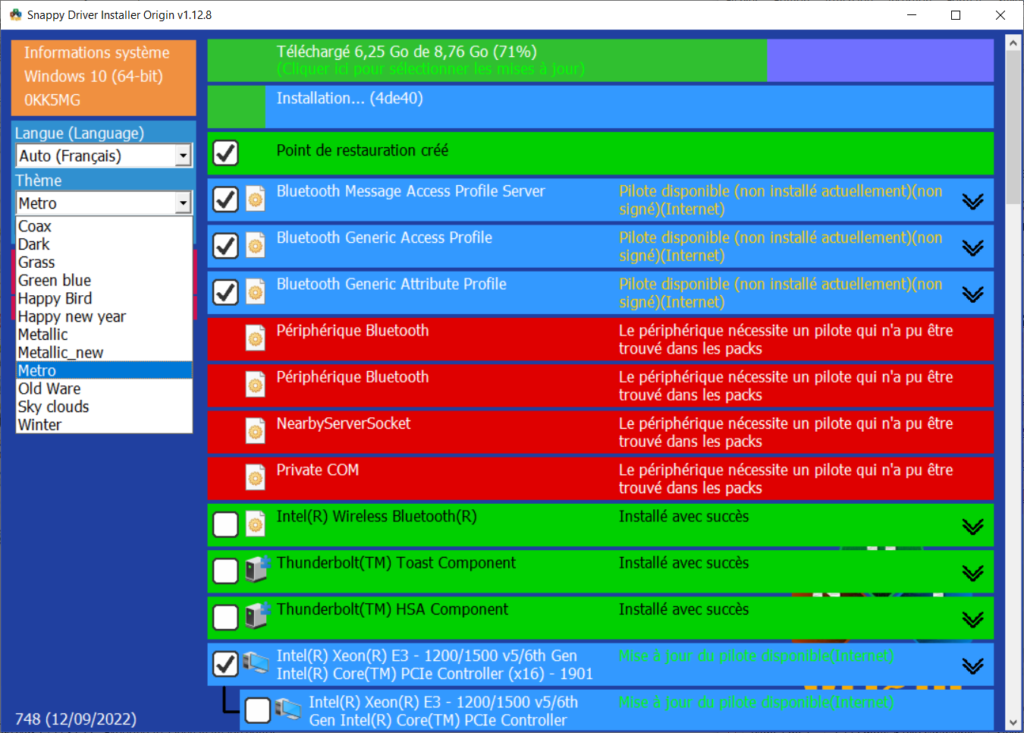The width and height of the screenshot is (1024, 733).
Task: Select the Happy Bird theme
Action: pos(104,299)
